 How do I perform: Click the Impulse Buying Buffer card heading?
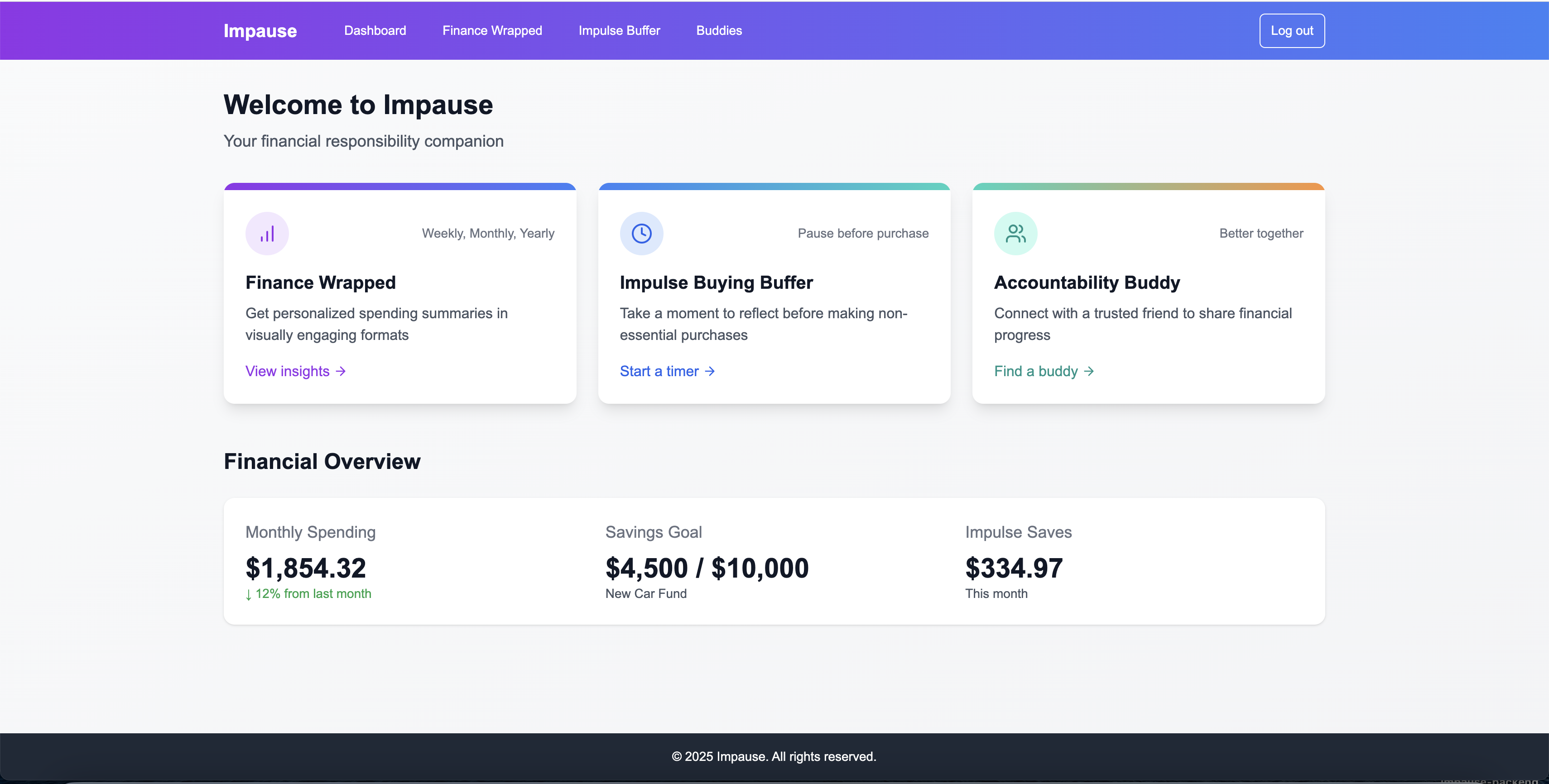pyautogui.click(x=716, y=282)
